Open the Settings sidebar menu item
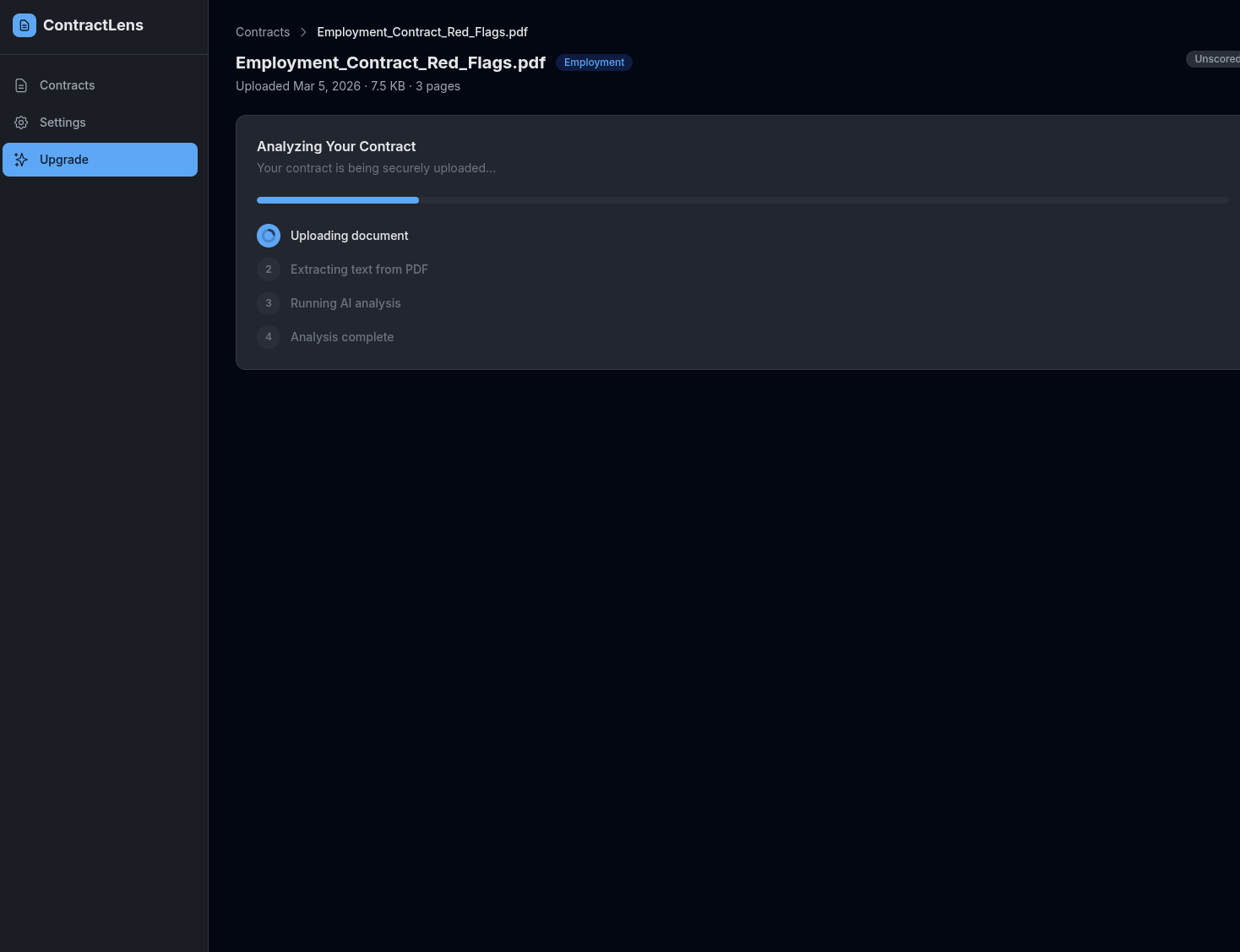 63,122
